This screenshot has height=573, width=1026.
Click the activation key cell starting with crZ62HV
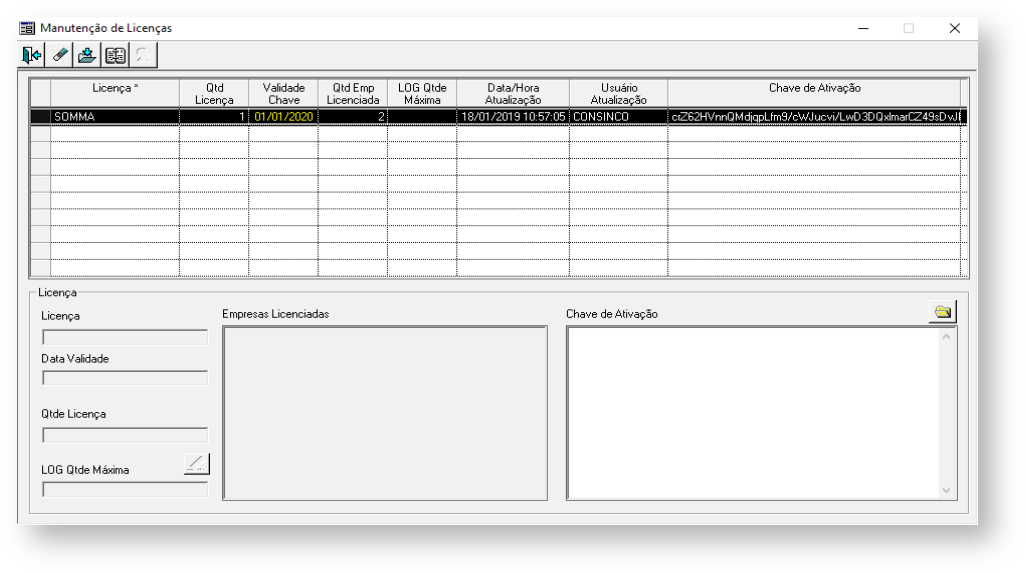point(815,116)
